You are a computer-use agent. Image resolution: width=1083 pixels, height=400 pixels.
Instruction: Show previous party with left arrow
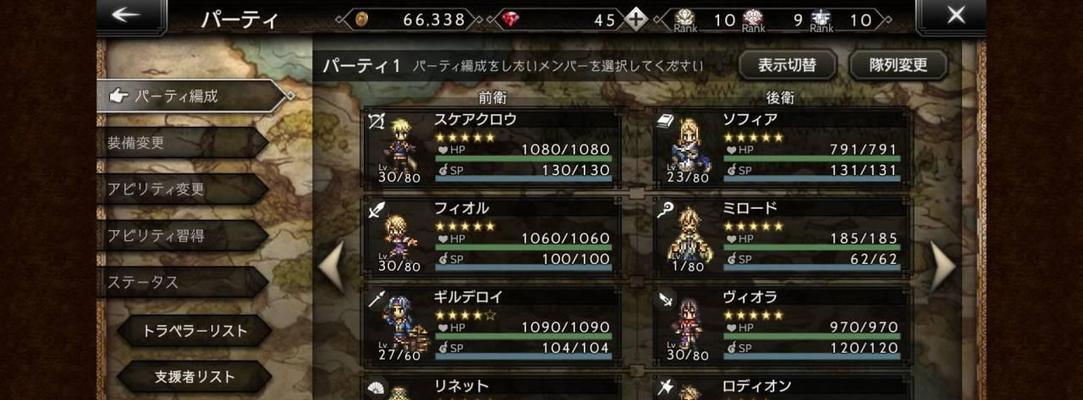pos(331,267)
